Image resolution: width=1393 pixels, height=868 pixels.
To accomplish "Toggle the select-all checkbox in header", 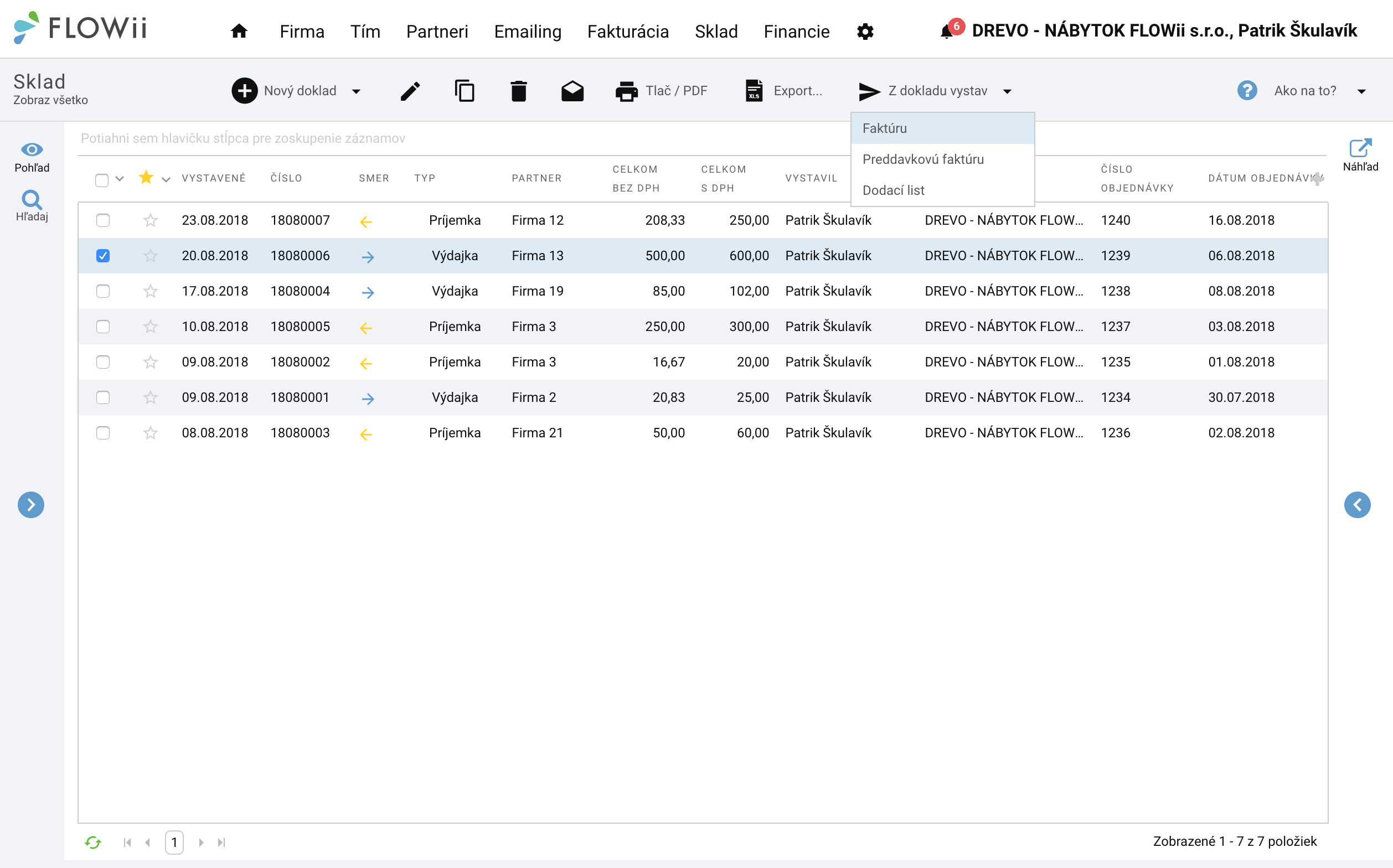I will coord(102,180).
